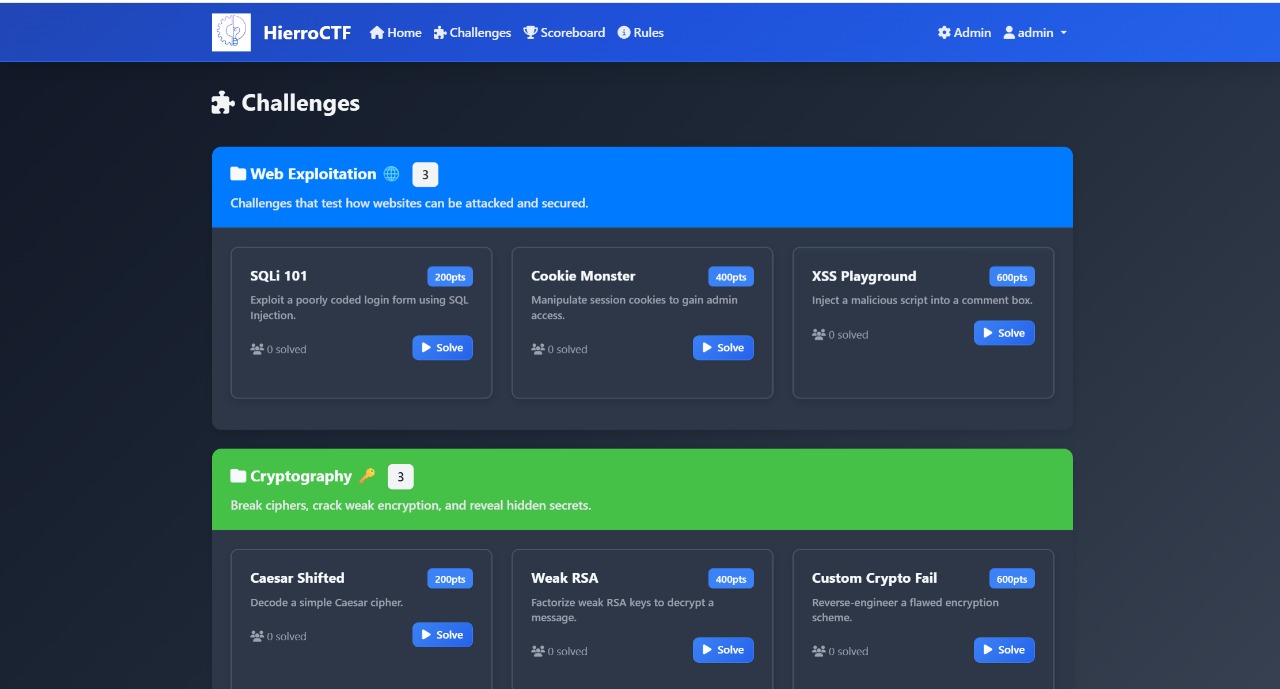The width and height of the screenshot is (1280, 689).
Task: Navigate to the Scoreboard menu item
Action: (565, 32)
